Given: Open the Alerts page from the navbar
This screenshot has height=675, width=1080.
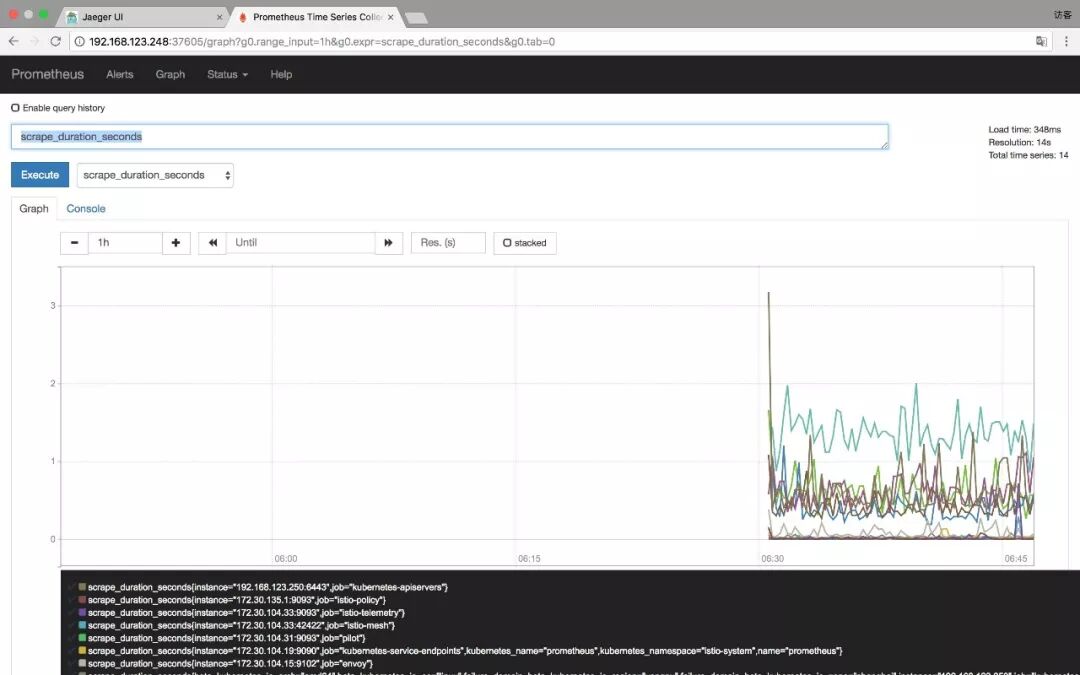Looking at the screenshot, I should (120, 74).
